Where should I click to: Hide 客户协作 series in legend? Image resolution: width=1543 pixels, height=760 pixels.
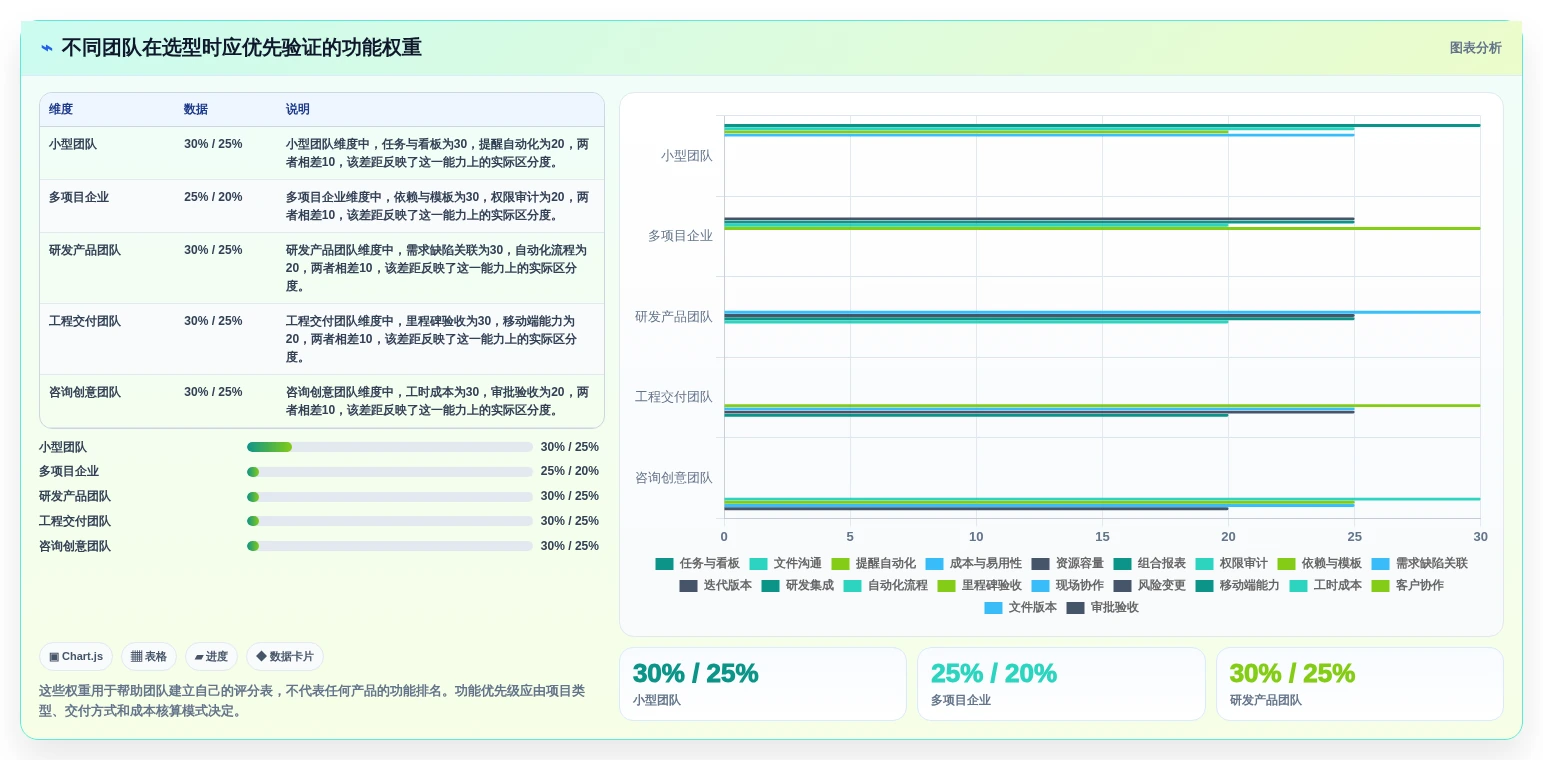point(1407,586)
